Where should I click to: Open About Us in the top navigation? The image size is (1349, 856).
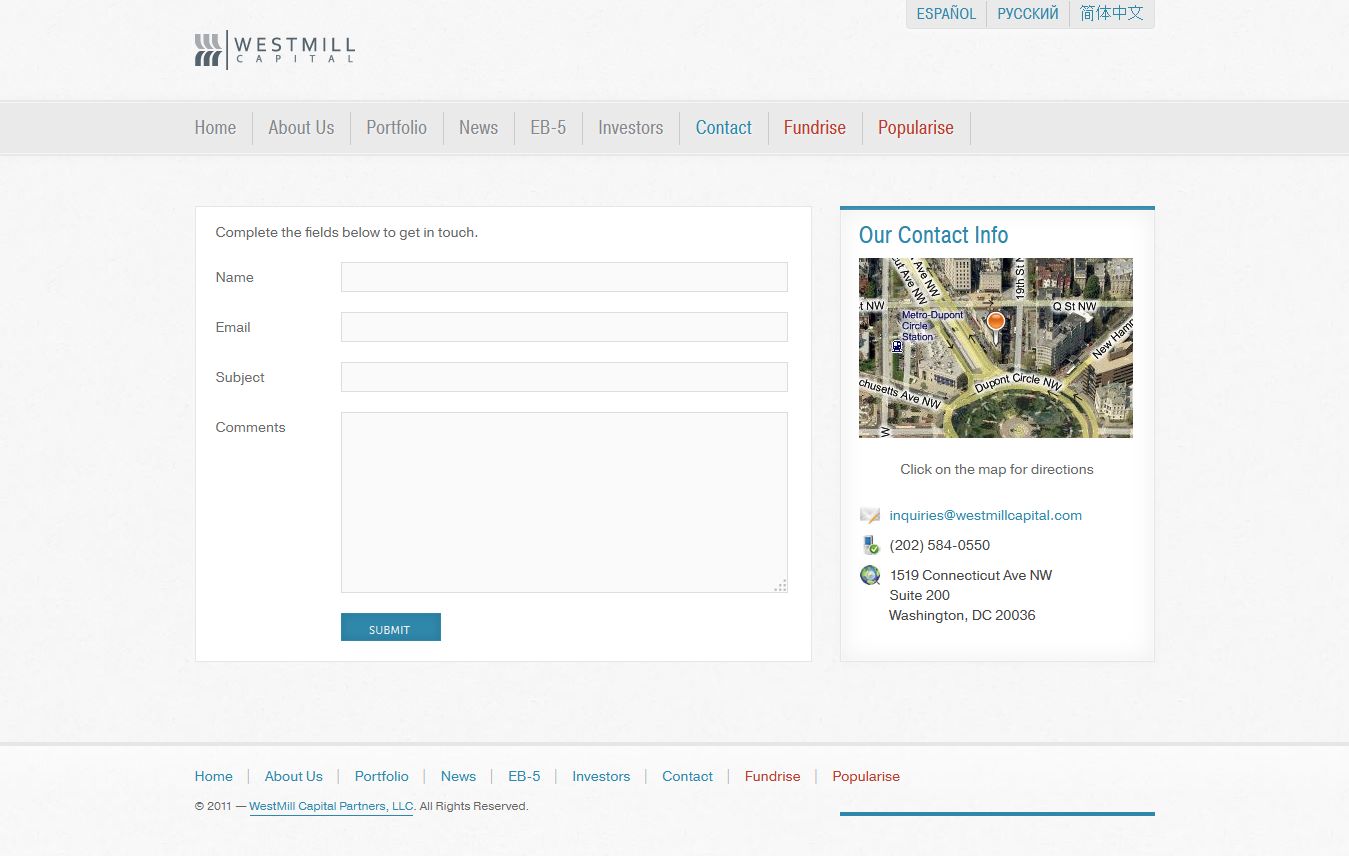pos(301,128)
